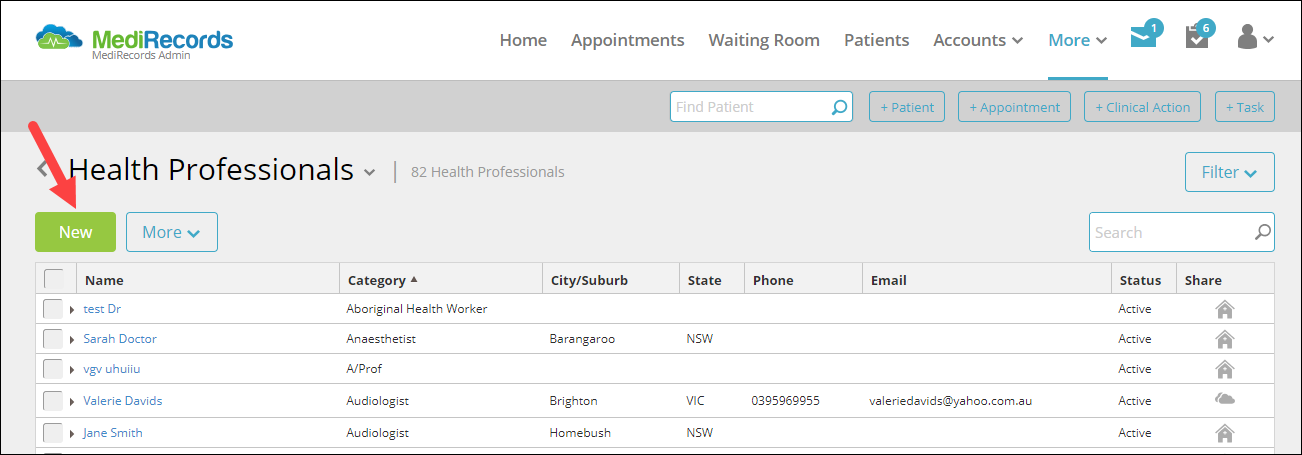Check the box for Sarah Doctor row
Screen dimensions: 1302x455
53,339
